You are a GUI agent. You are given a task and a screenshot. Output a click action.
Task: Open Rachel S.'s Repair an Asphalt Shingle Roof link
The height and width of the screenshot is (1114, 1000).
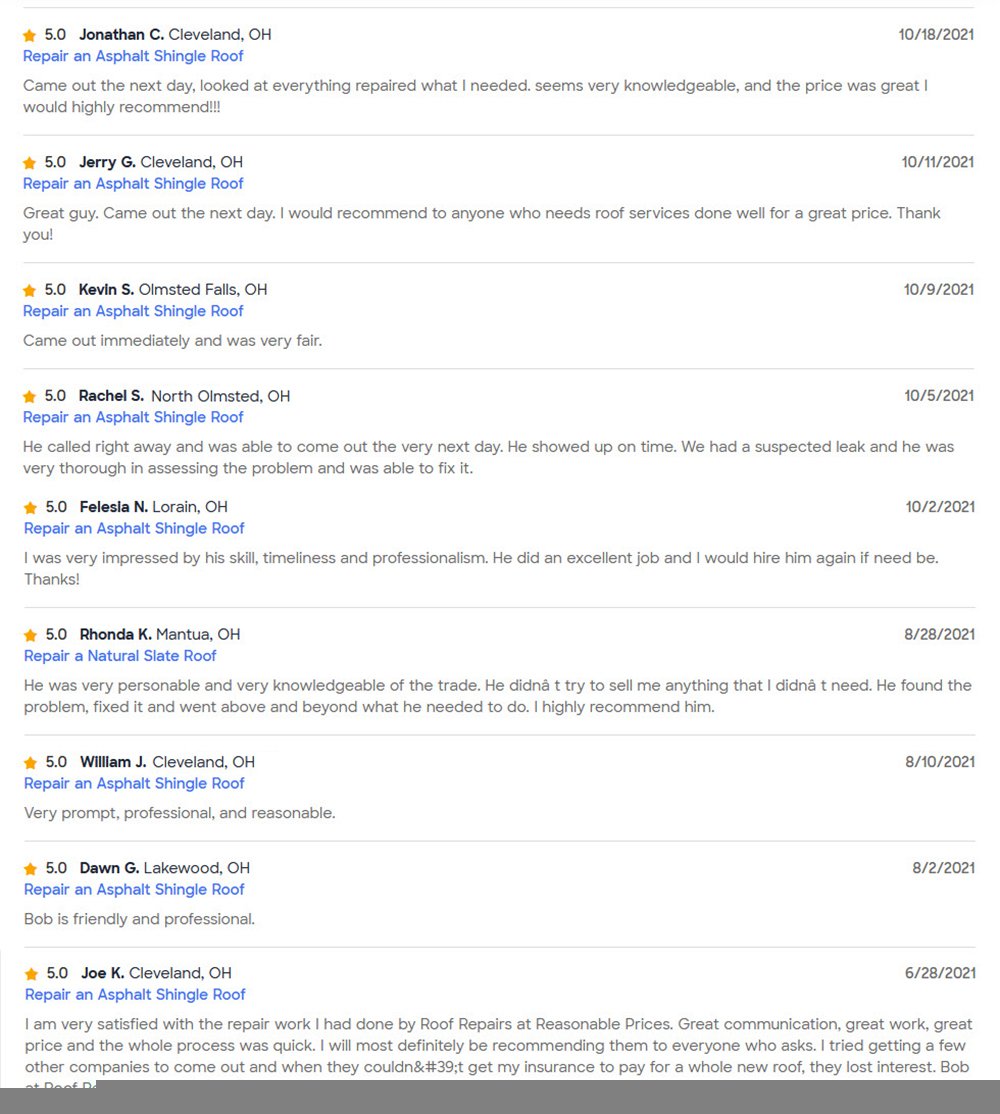pos(133,417)
